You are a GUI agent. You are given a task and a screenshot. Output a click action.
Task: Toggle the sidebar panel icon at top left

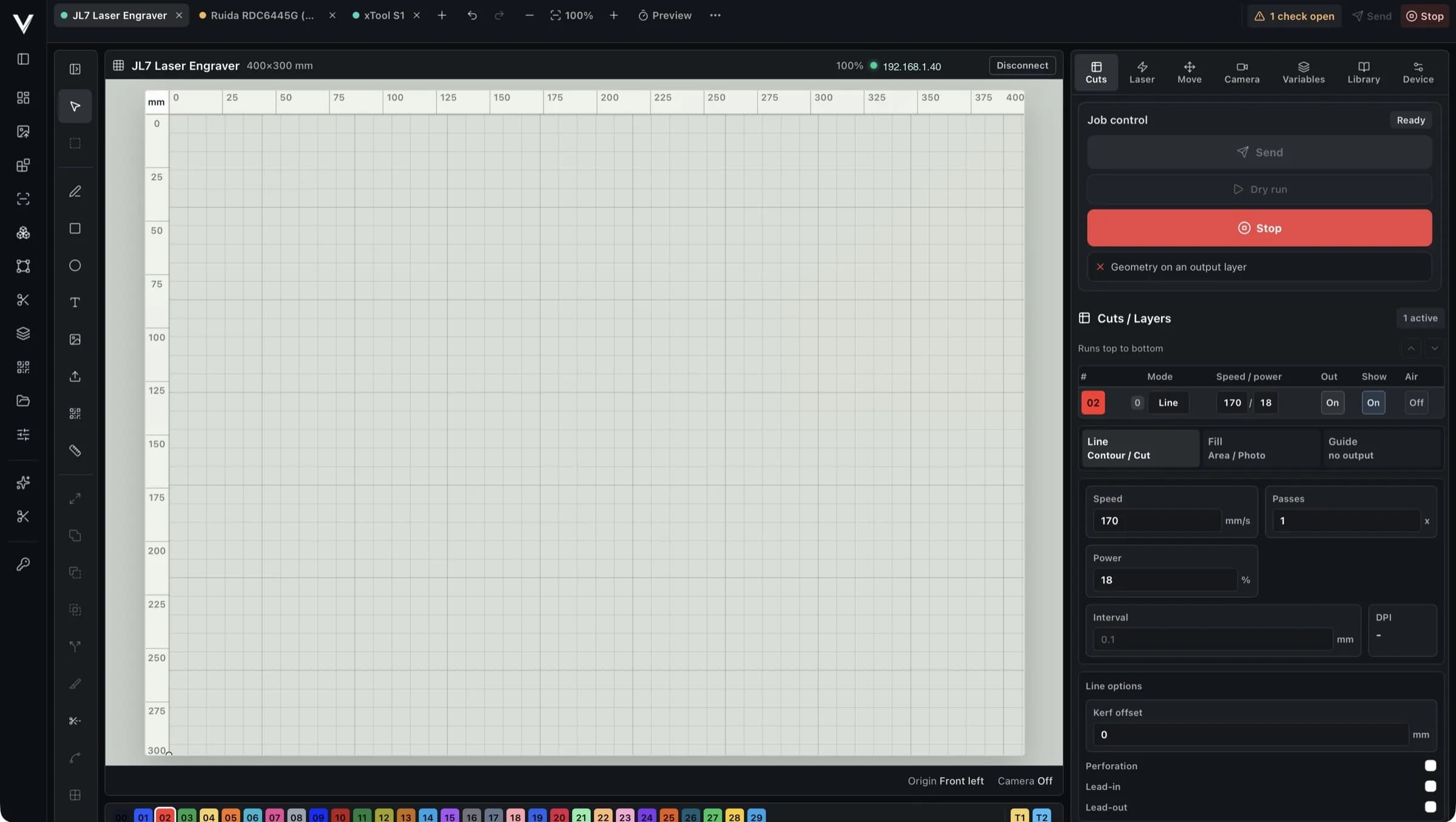tap(23, 59)
